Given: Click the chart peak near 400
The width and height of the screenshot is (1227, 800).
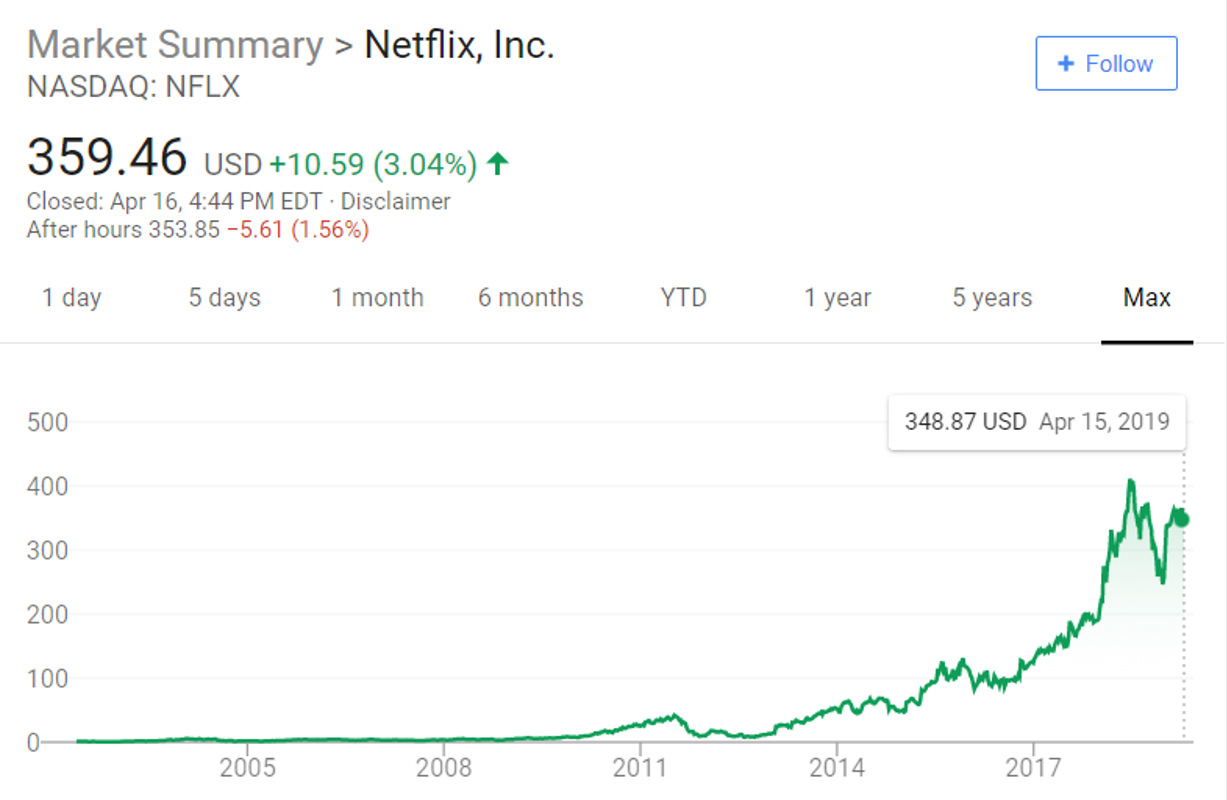Looking at the screenshot, I should pyautogui.click(x=1131, y=482).
